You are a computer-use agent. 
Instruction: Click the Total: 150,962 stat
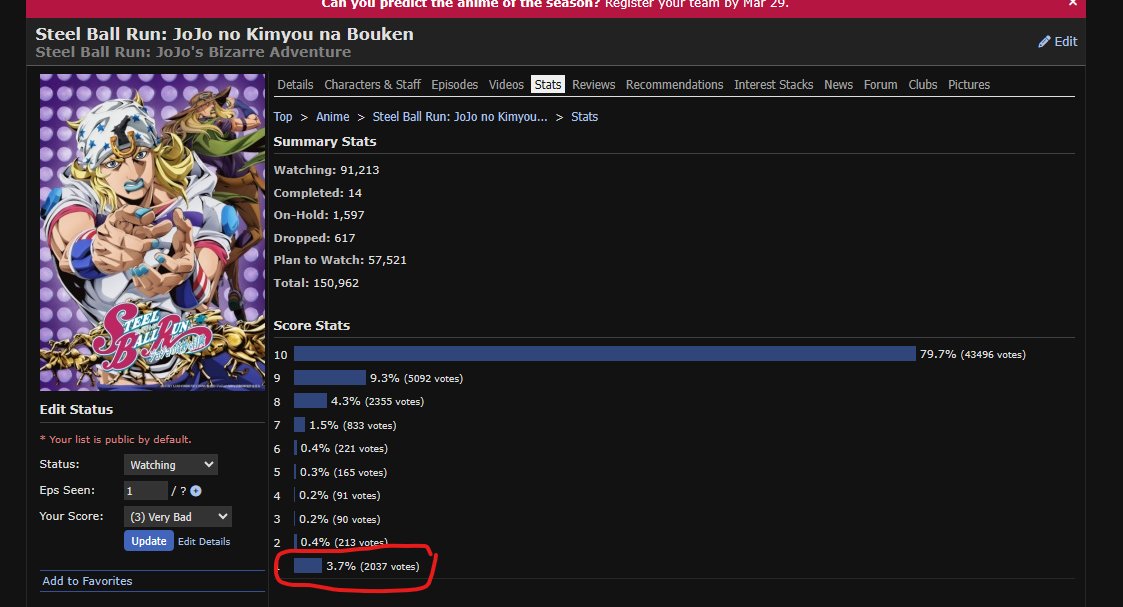(x=316, y=283)
